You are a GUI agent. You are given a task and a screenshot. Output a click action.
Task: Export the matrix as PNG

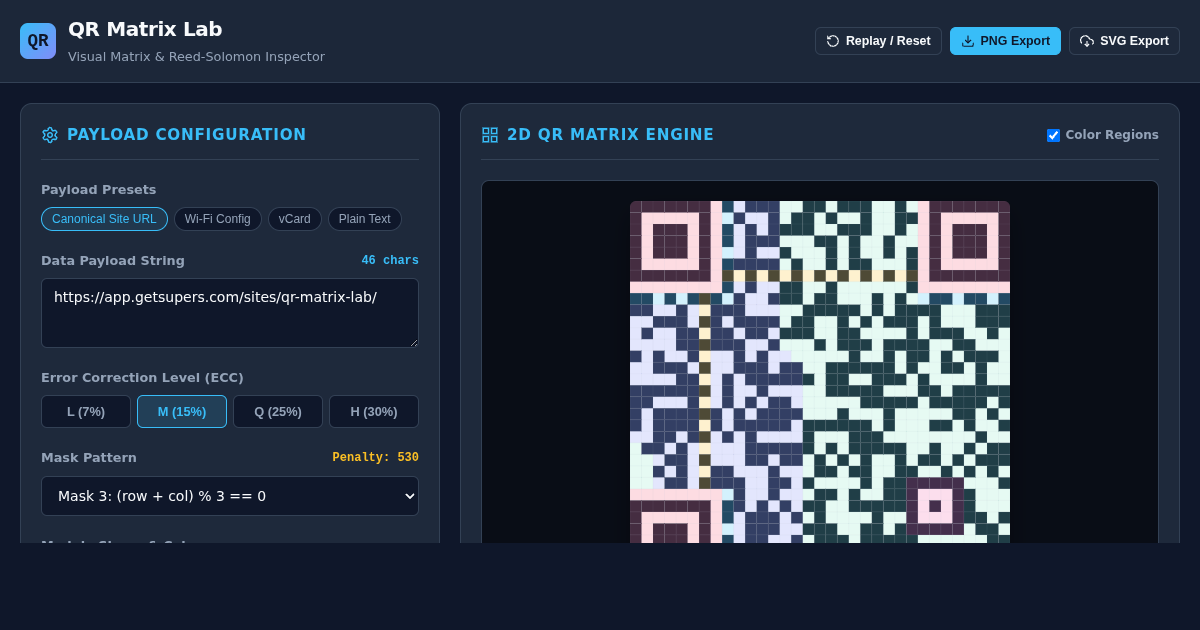1005,41
